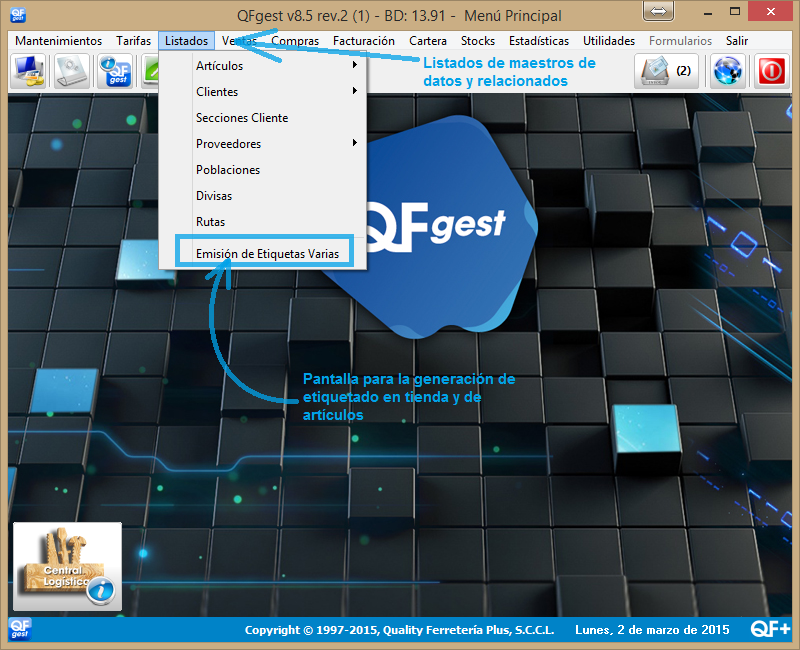Open the Cartera menu
800x650 pixels.
point(428,41)
